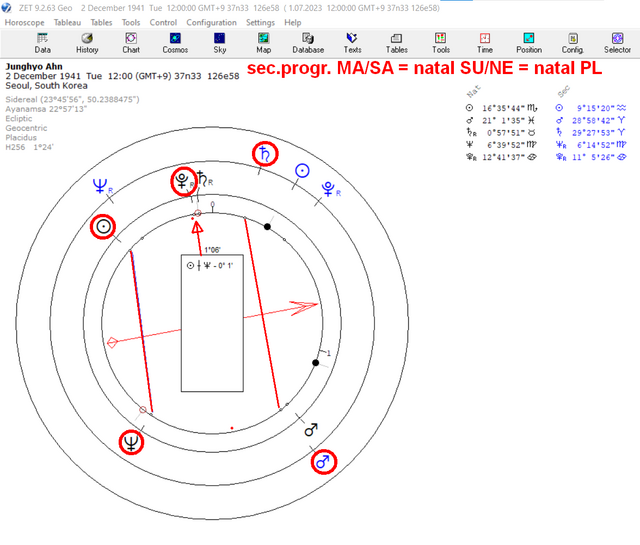The height and width of the screenshot is (545, 640).
Task: Open the Sky view icon
Action: pyautogui.click(x=220, y=43)
